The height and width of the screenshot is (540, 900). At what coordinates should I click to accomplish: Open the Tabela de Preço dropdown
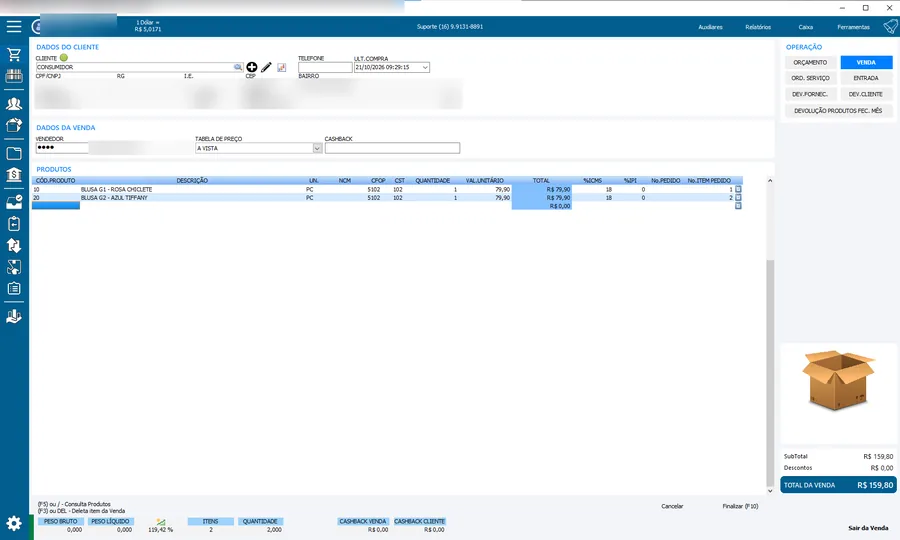(317, 148)
